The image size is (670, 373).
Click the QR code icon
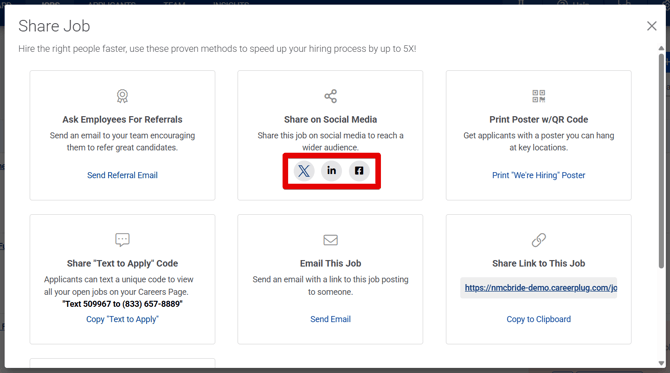pyautogui.click(x=538, y=96)
